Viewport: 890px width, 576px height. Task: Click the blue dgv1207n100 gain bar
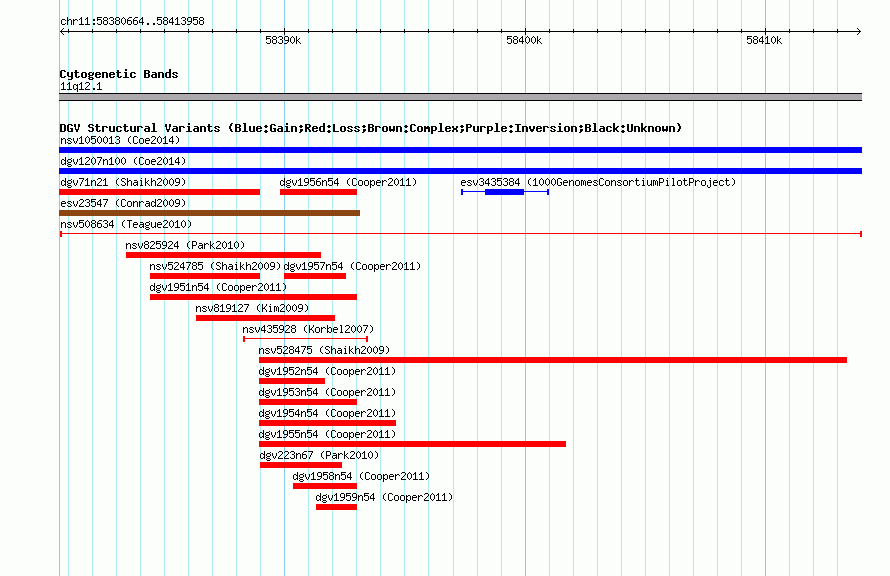(460, 171)
